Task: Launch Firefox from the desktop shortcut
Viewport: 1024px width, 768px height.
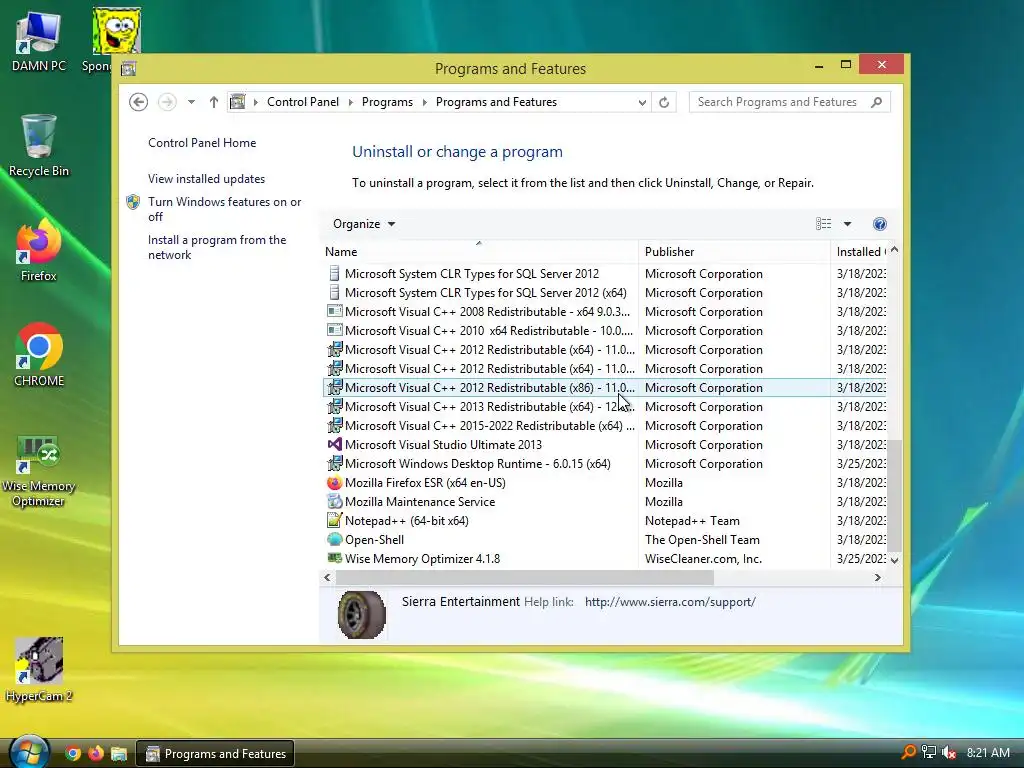Action: pos(39,250)
